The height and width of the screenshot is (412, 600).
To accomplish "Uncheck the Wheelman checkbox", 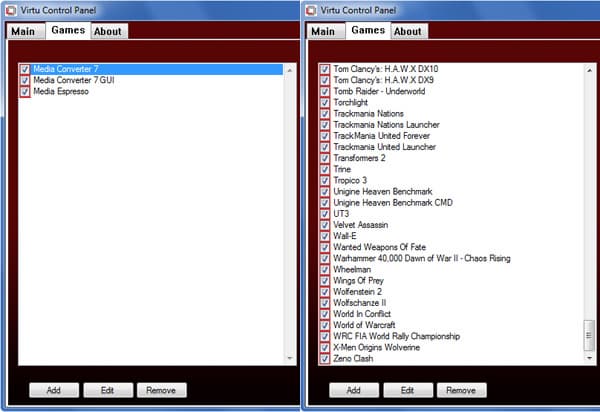I will click(324, 270).
